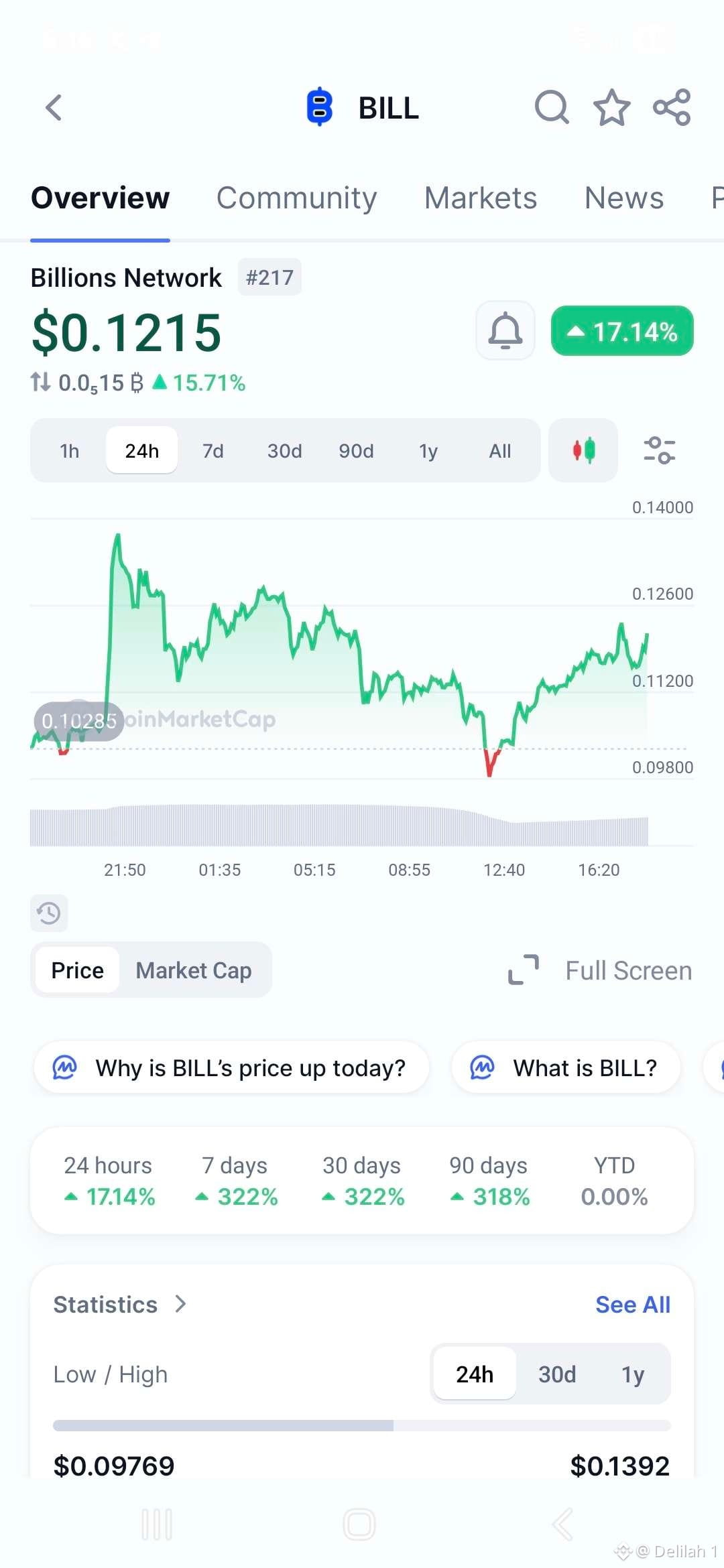Open the Community tab

pos(296,198)
